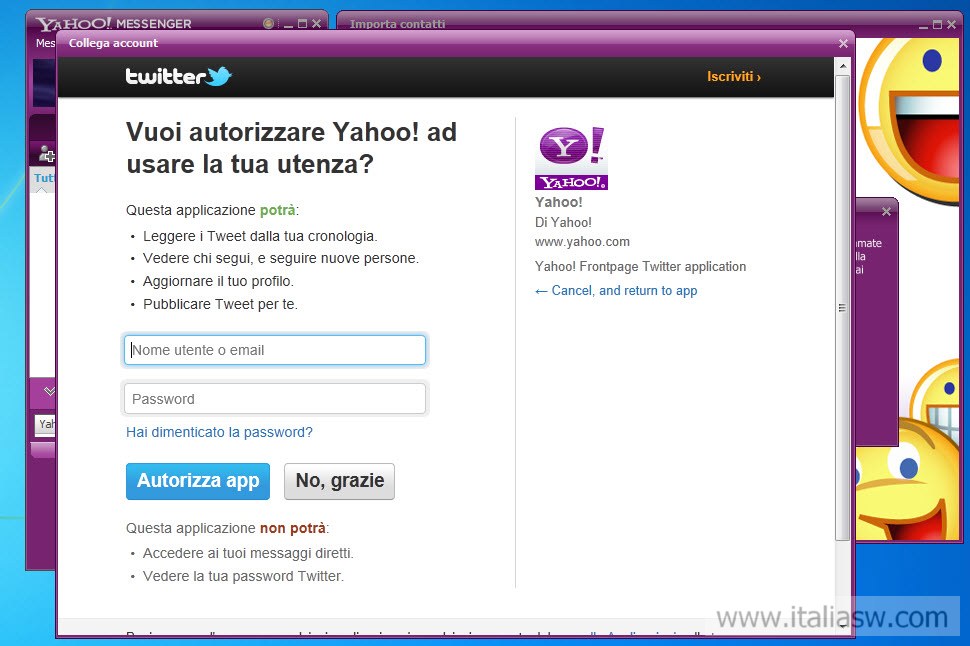Click the Yahoo Messenger status icon
The height and width of the screenshot is (646, 970).
(x=268, y=24)
